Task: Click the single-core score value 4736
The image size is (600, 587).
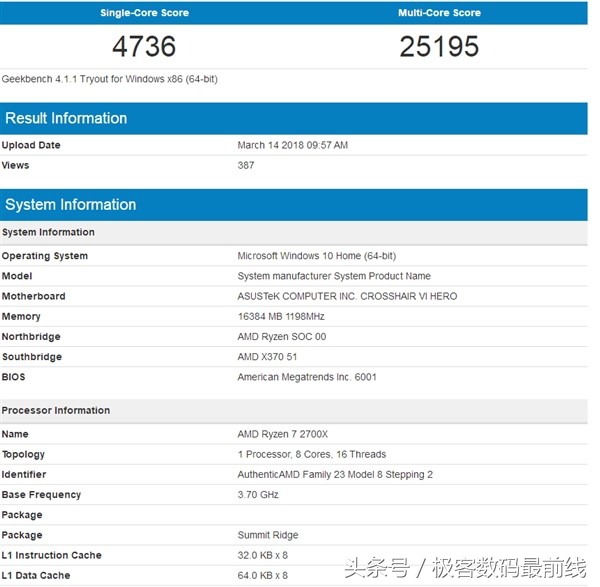Action: [x=144, y=46]
